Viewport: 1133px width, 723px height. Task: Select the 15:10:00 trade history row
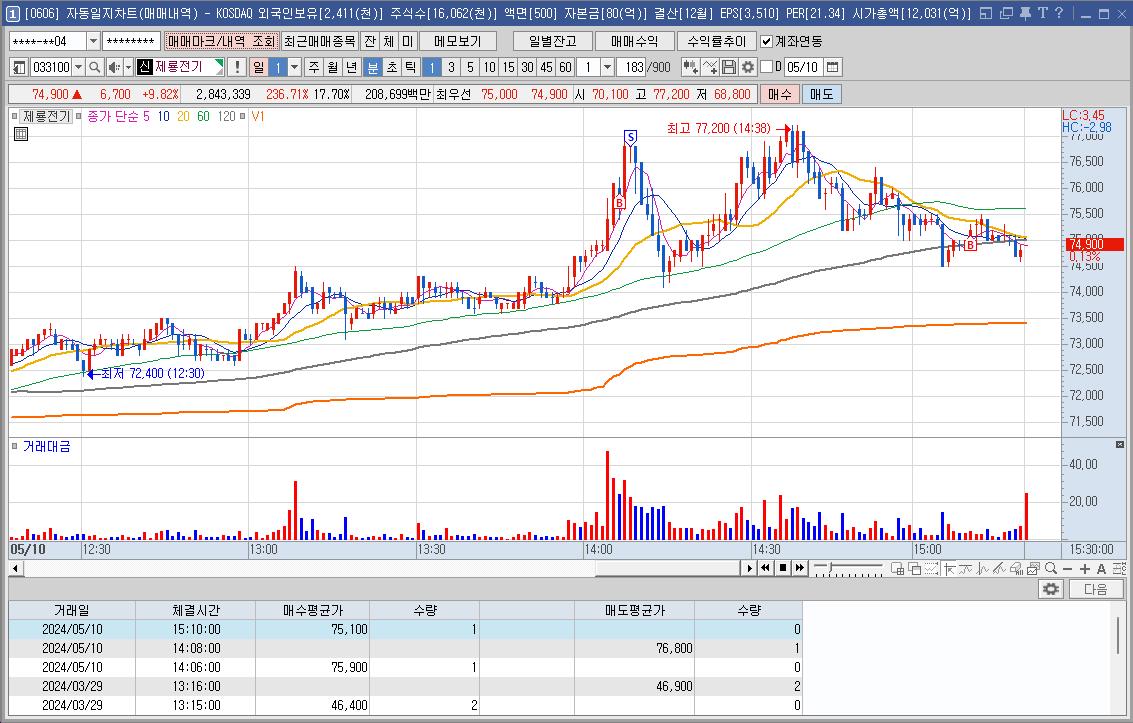click(405, 629)
